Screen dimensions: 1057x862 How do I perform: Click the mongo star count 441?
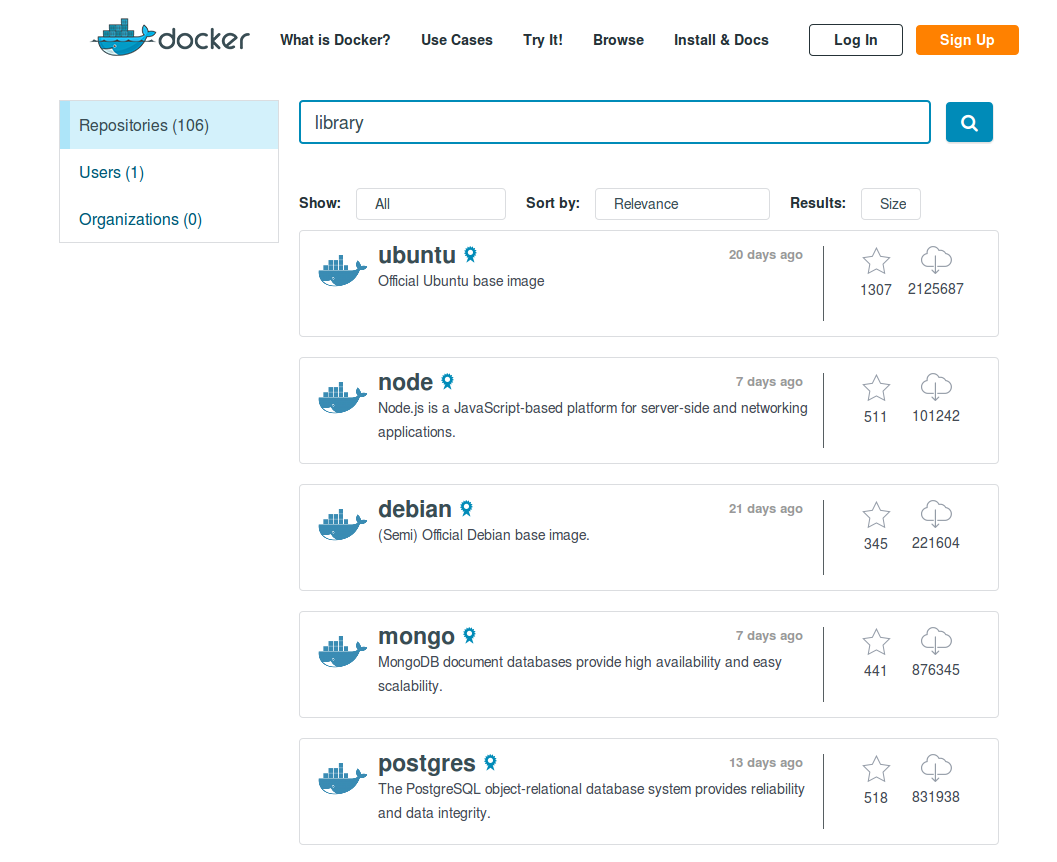(876, 671)
